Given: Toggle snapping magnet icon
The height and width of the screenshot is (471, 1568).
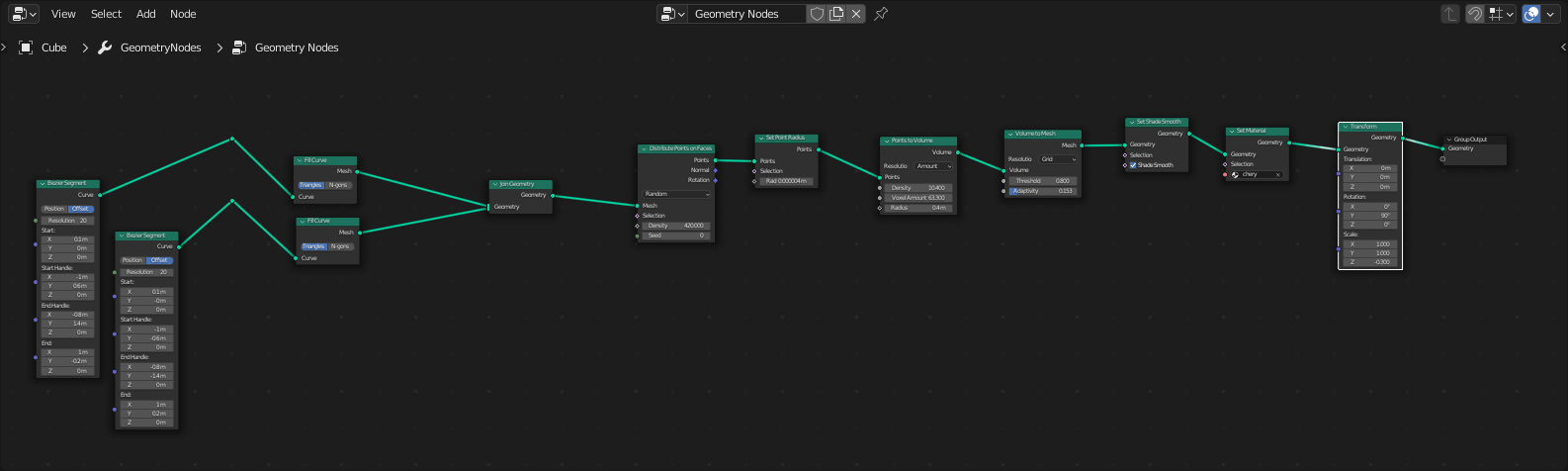Looking at the screenshot, I should (x=1474, y=14).
